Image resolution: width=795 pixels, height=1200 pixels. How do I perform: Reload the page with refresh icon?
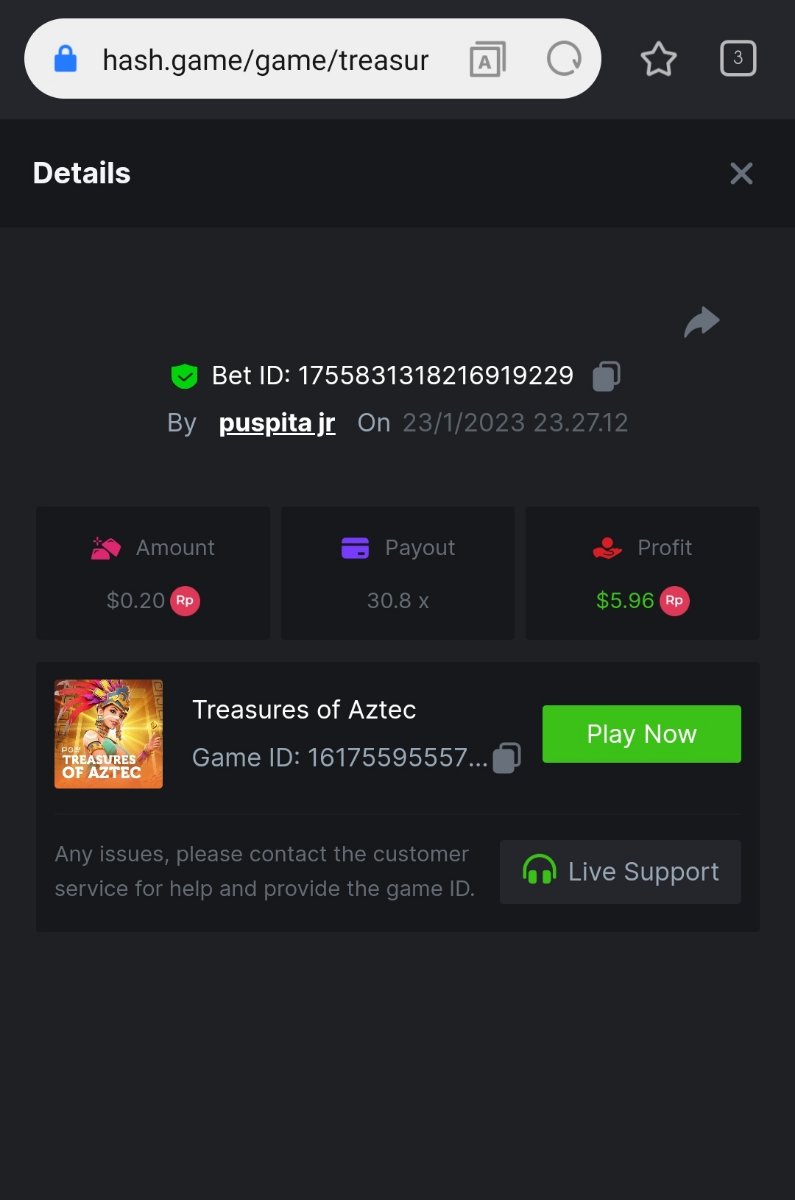coord(564,60)
